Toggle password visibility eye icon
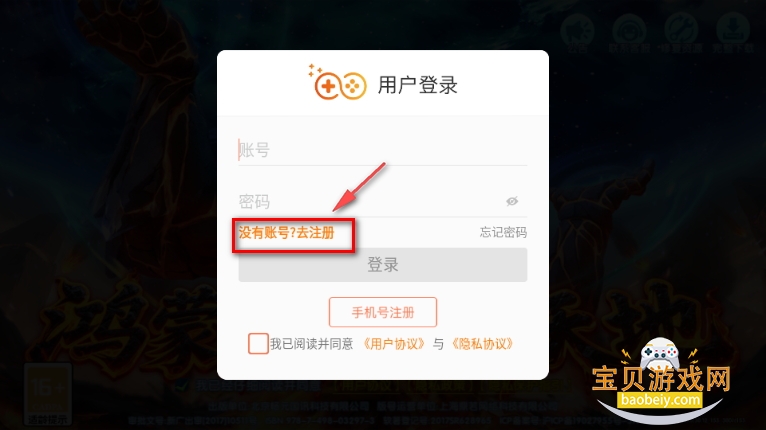Screen dimensions: 766x430 tap(511, 201)
